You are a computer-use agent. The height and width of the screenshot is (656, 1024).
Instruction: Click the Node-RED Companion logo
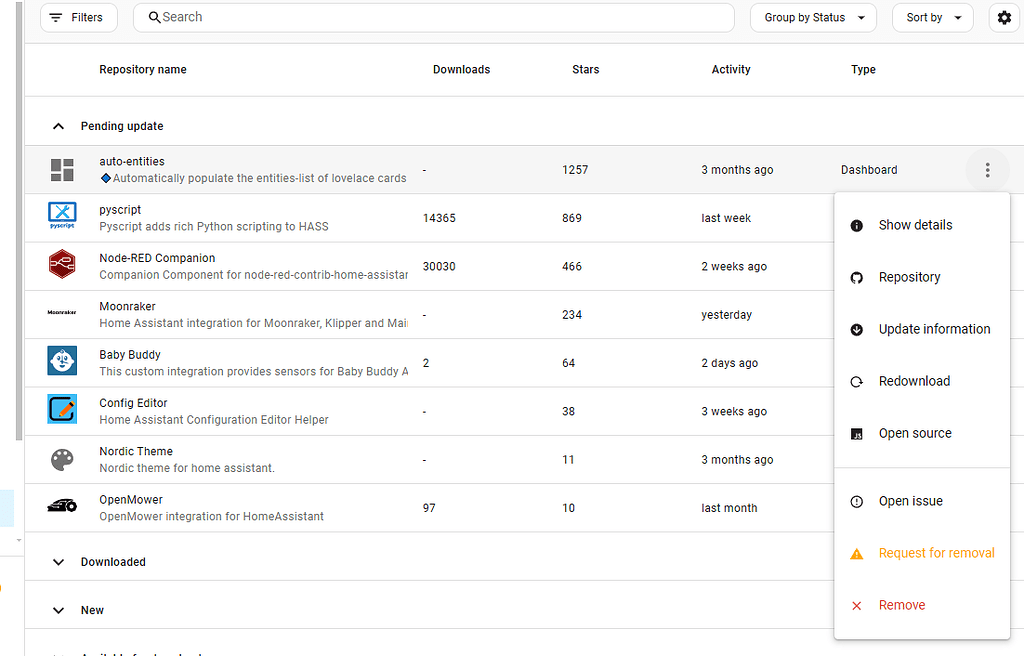[x=62, y=265]
